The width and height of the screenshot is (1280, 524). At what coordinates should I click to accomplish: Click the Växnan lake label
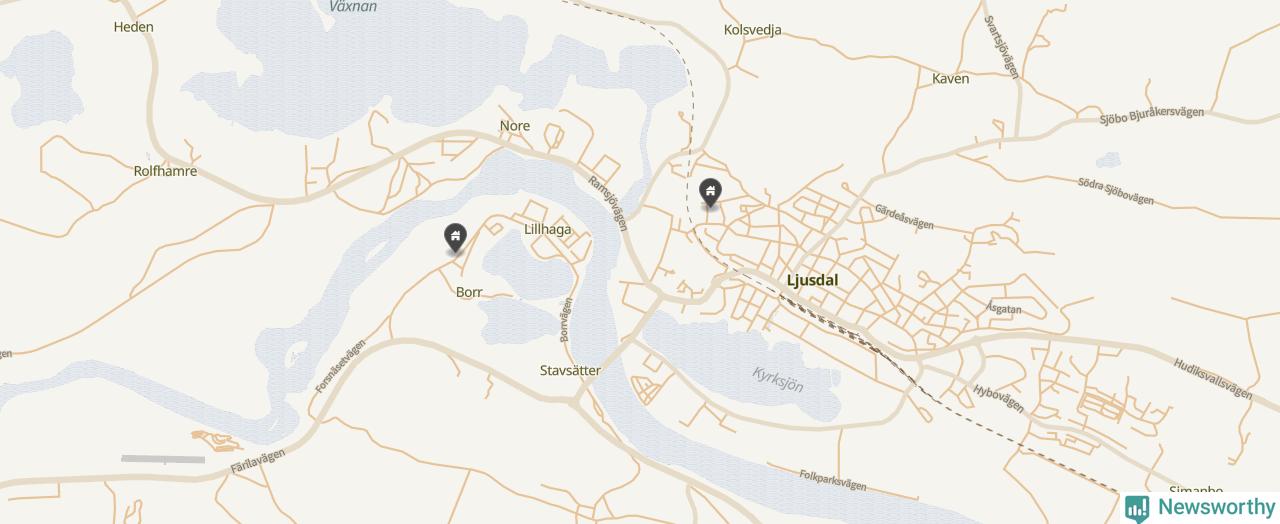click(x=353, y=6)
